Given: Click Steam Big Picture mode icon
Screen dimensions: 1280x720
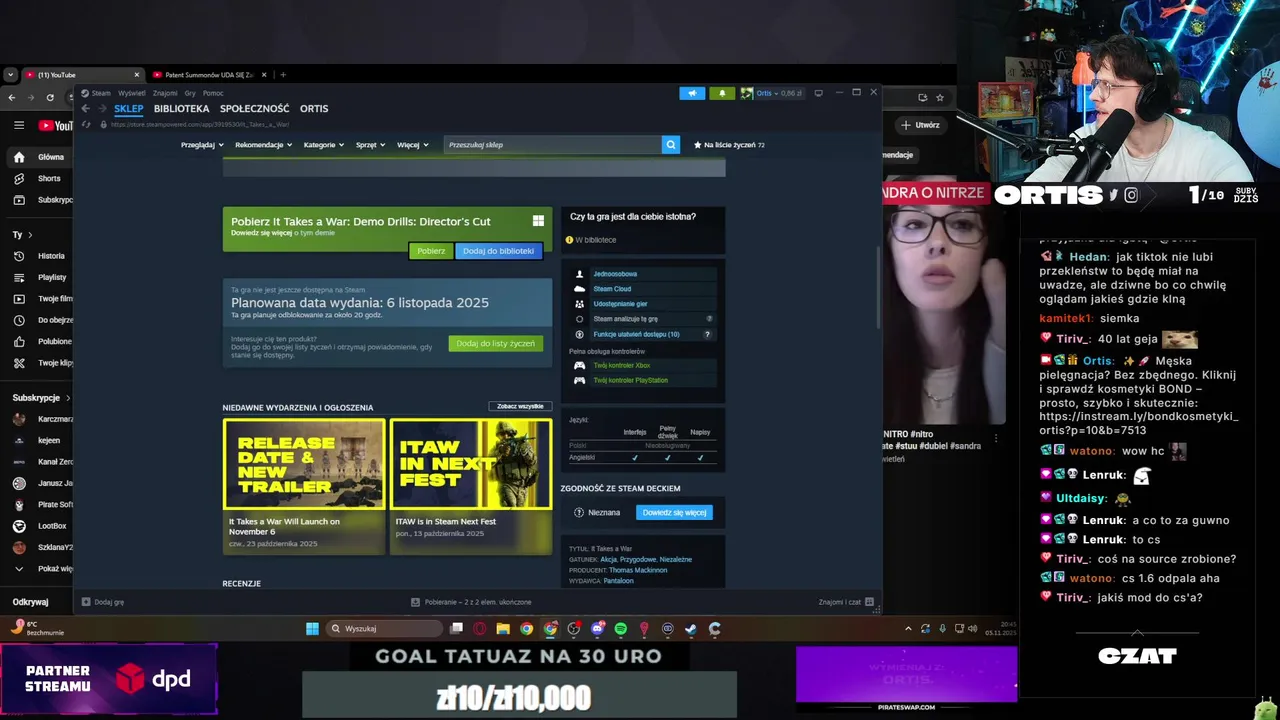Looking at the screenshot, I should (818, 93).
